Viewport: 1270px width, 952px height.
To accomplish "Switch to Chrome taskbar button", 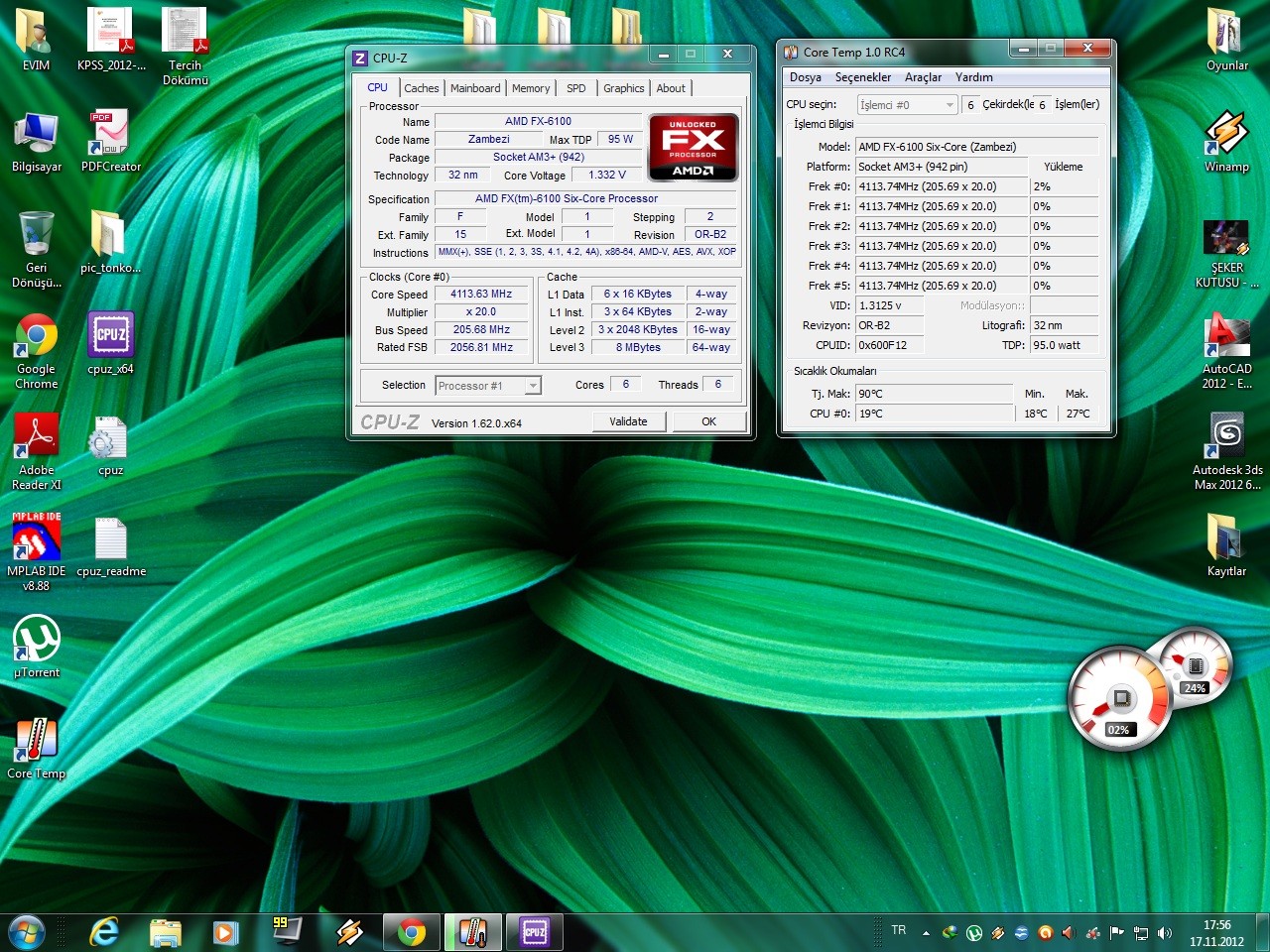I will point(412,932).
